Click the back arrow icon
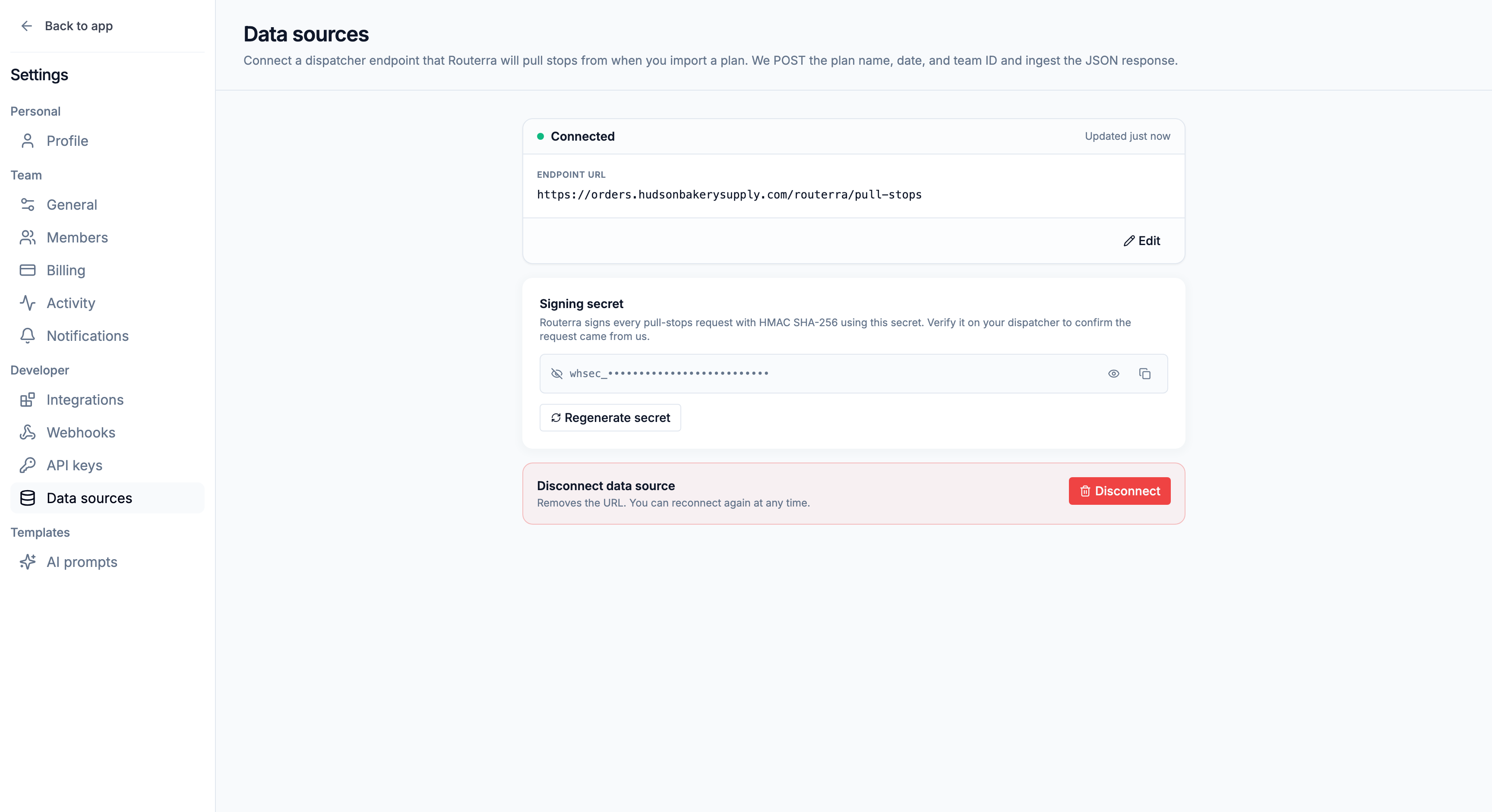1492x812 pixels. [x=27, y=26]
